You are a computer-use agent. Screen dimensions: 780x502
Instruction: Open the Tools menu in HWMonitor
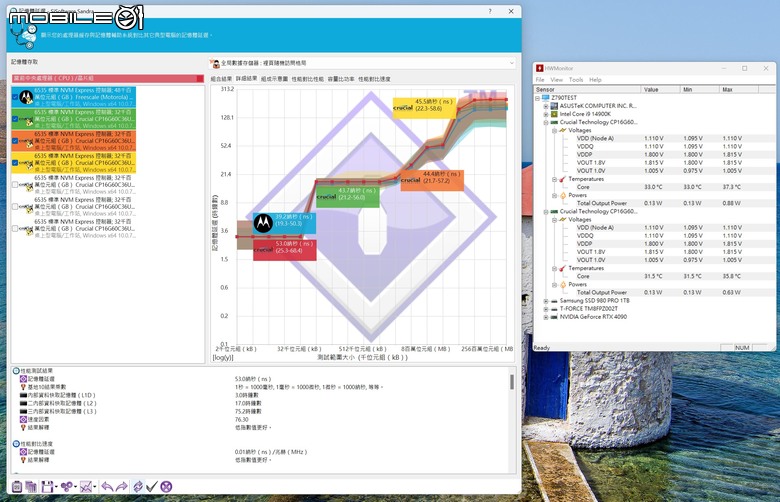[576, 80]
